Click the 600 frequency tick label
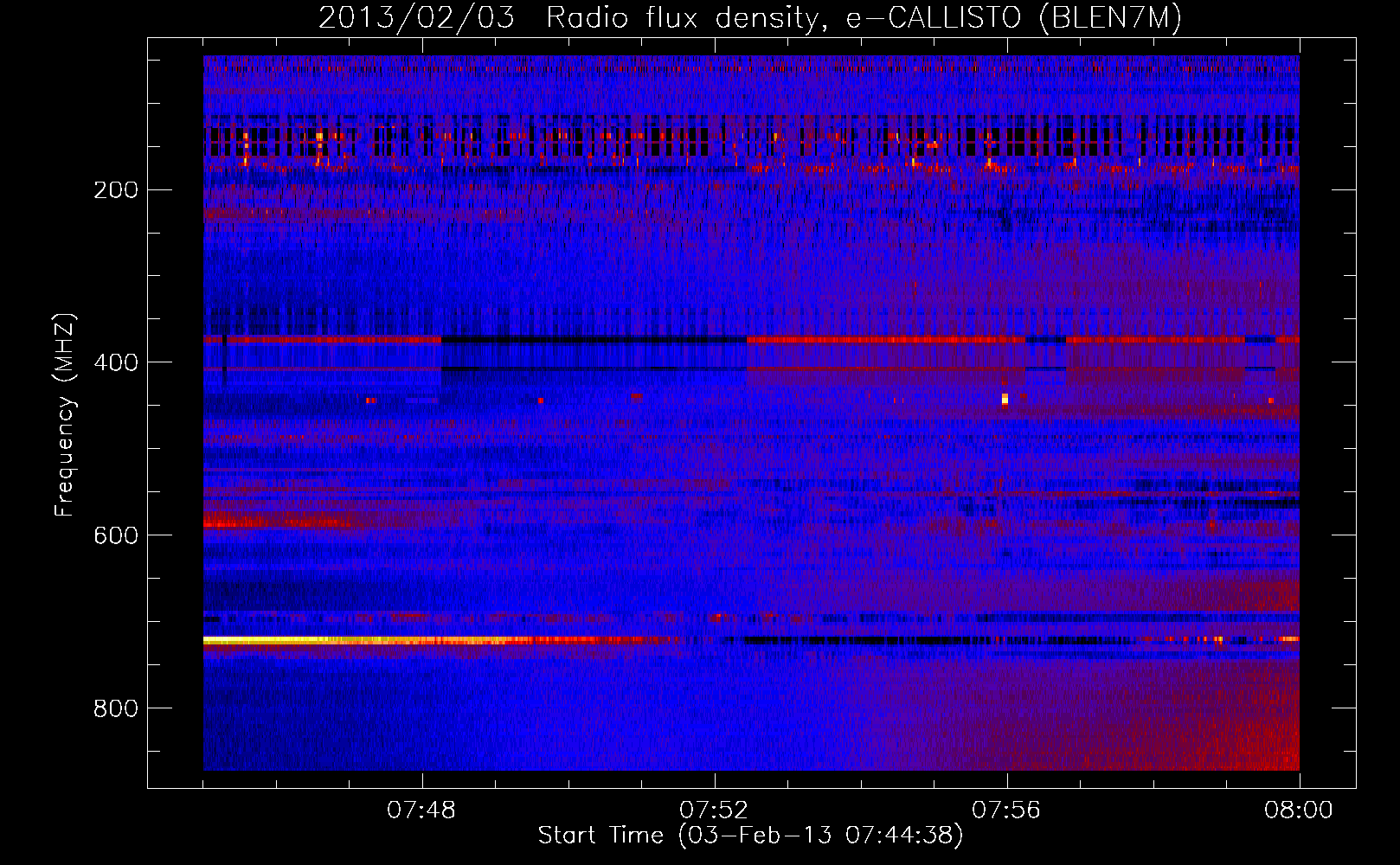The width and height of the screenshot is (1400, 865). [116, 535]
